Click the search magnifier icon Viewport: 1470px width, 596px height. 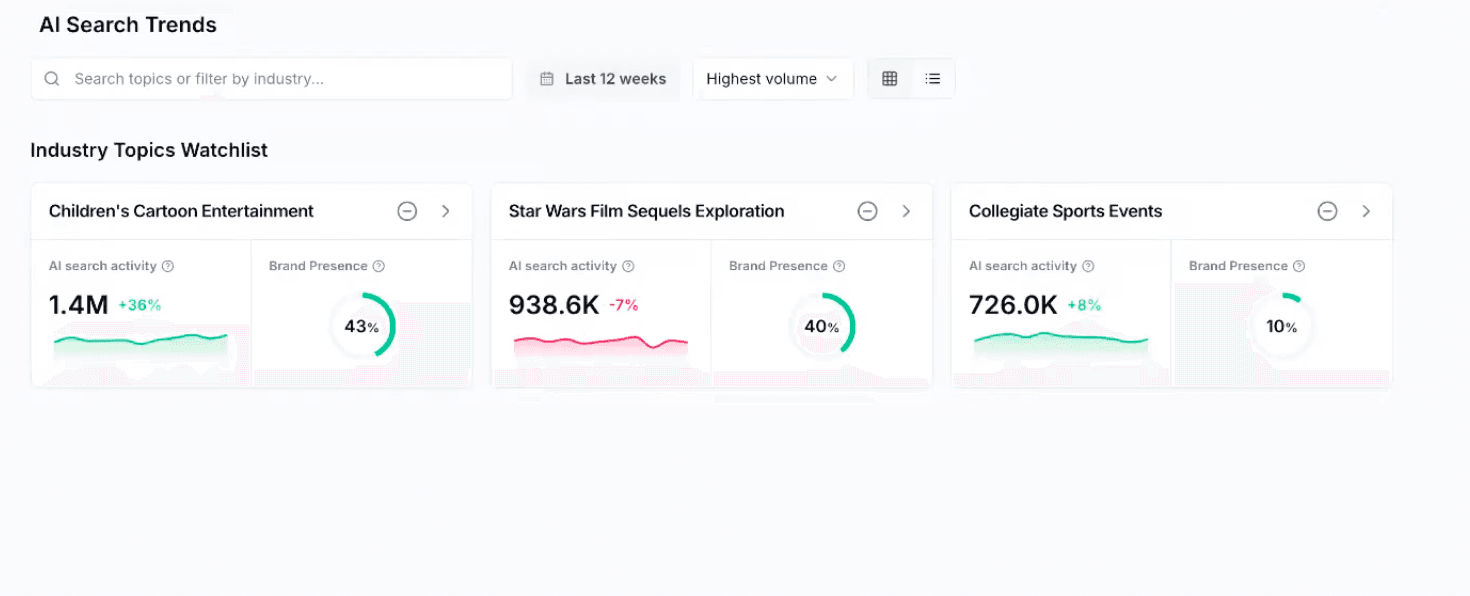(x=52, y=79)
